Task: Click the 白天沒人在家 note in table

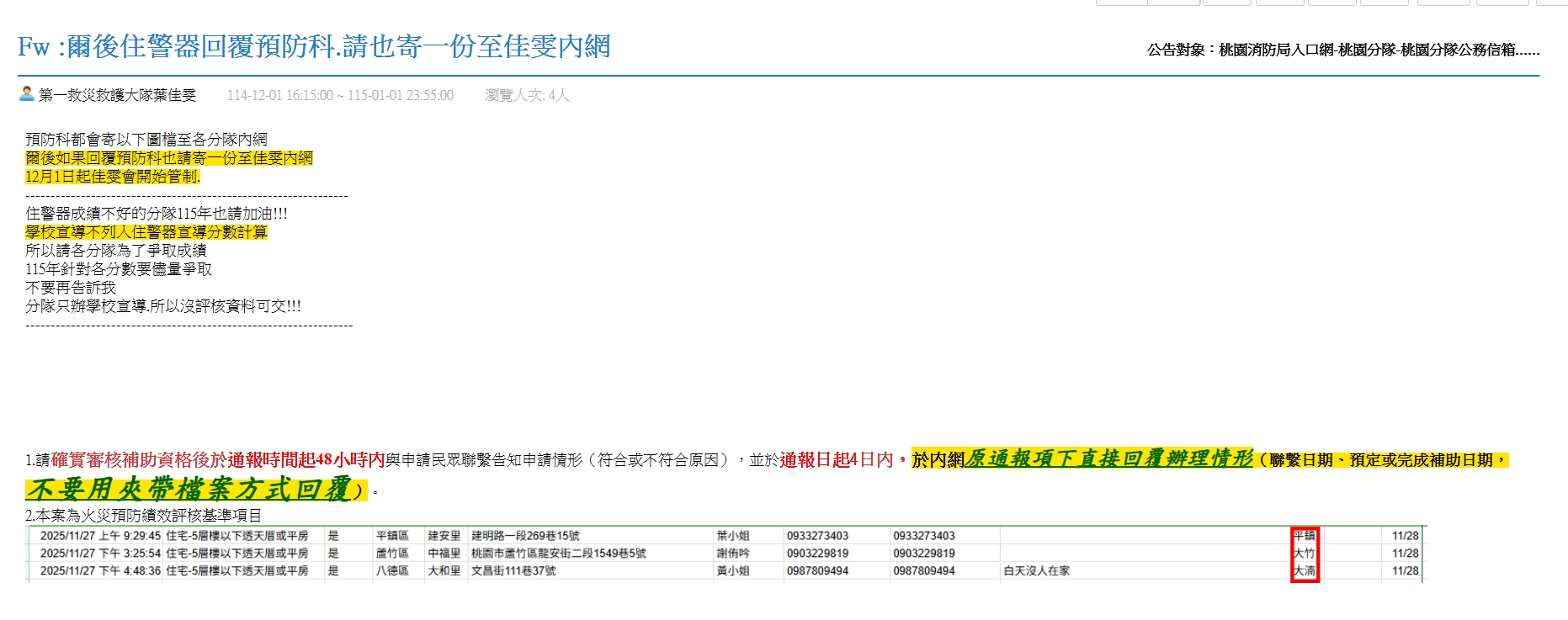Action: pos(1036,571)
